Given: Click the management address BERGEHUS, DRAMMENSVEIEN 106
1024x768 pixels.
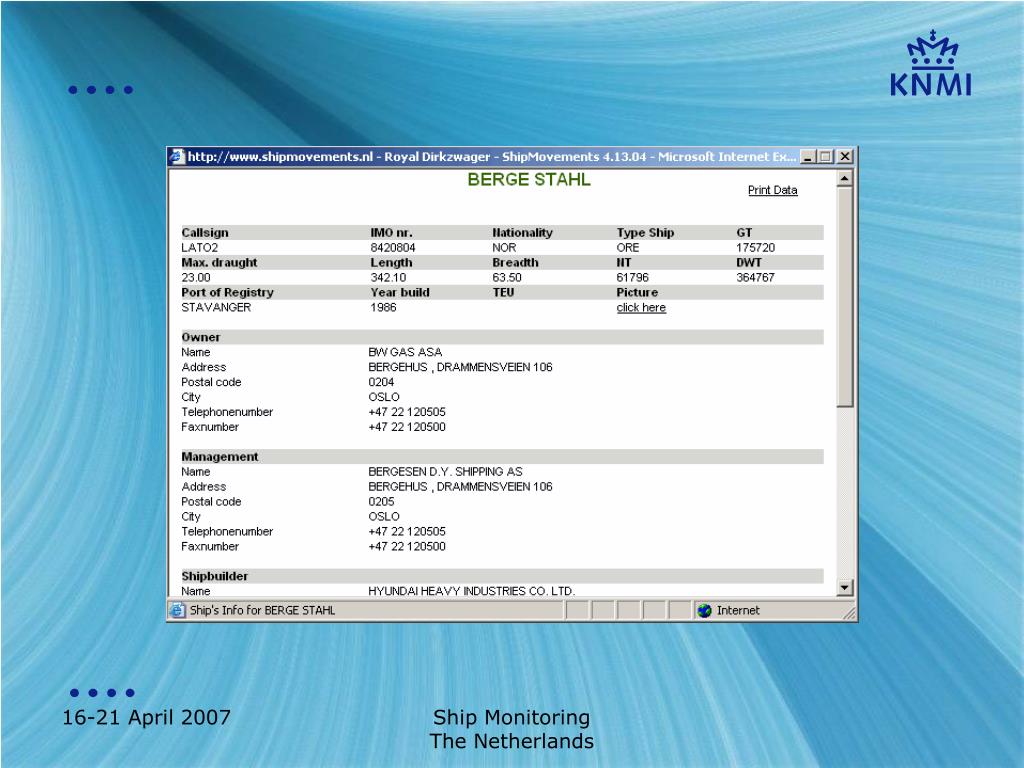Looking at the screenshot, I should click(460, 487).
